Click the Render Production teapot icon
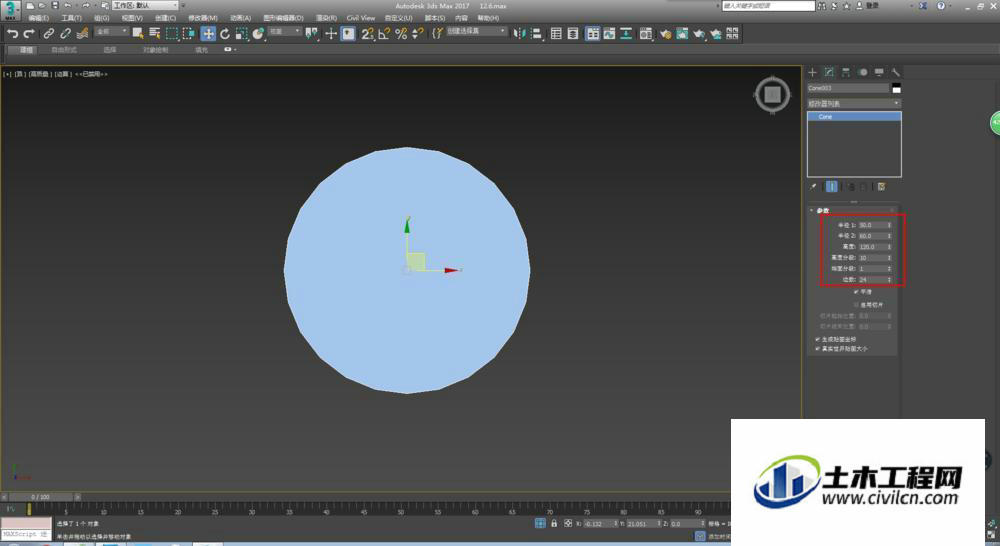 pyautogui.click(x=700, y=34)
